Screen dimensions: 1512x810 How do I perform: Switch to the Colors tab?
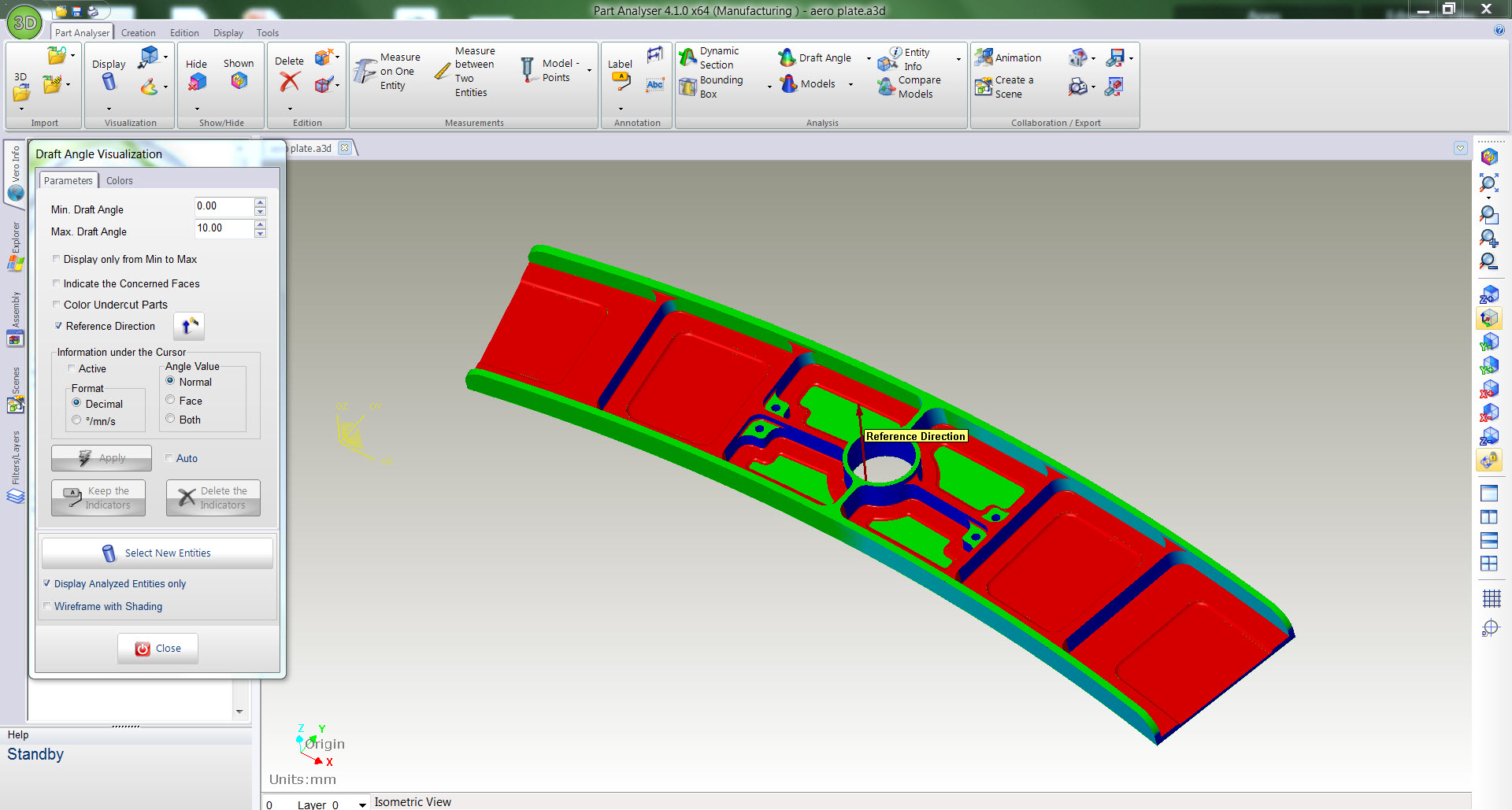(120, 180)
